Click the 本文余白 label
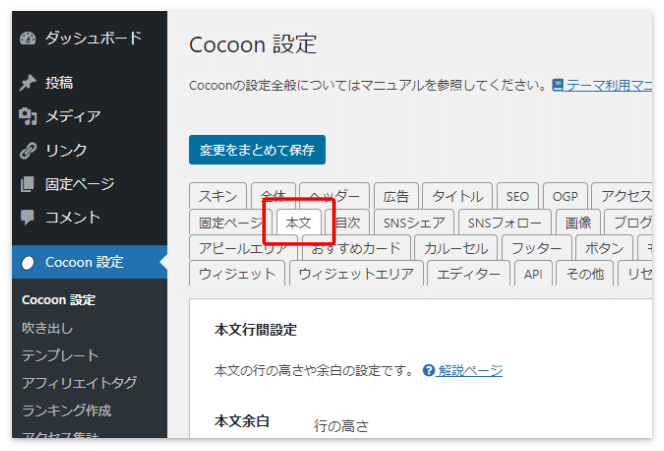664x451 pixels. 242,421
